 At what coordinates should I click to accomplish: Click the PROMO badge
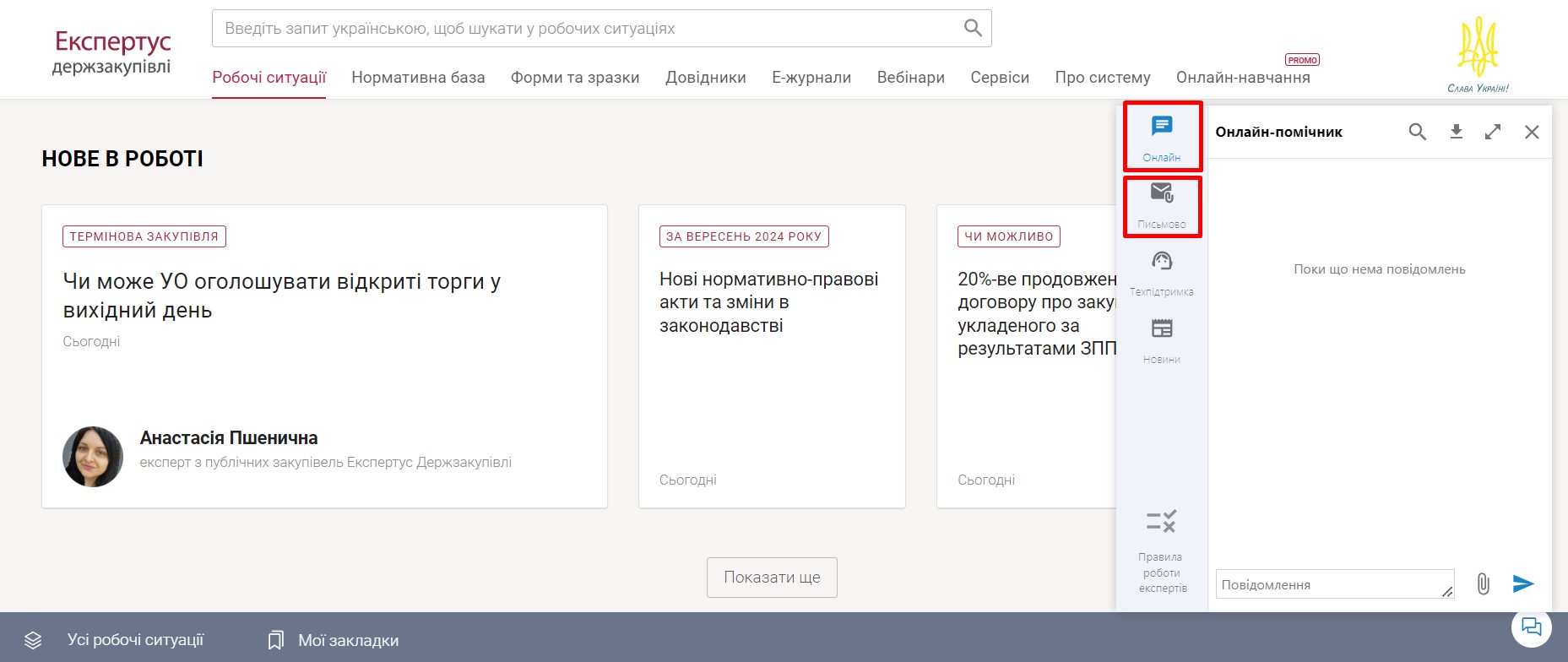[x=1302, y=60]
